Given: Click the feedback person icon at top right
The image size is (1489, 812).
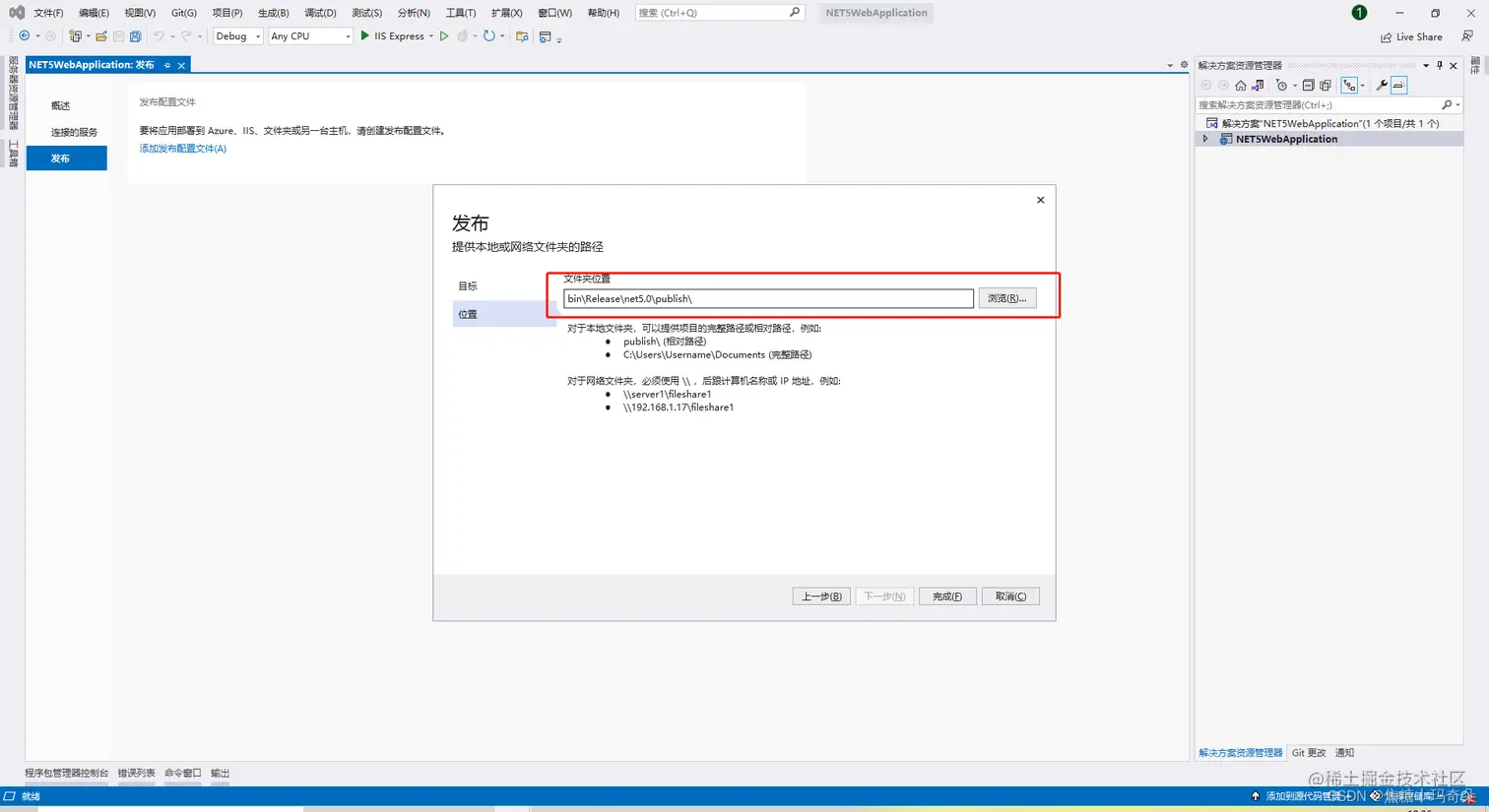Looking at the screenshot, I should point(1467,36).
